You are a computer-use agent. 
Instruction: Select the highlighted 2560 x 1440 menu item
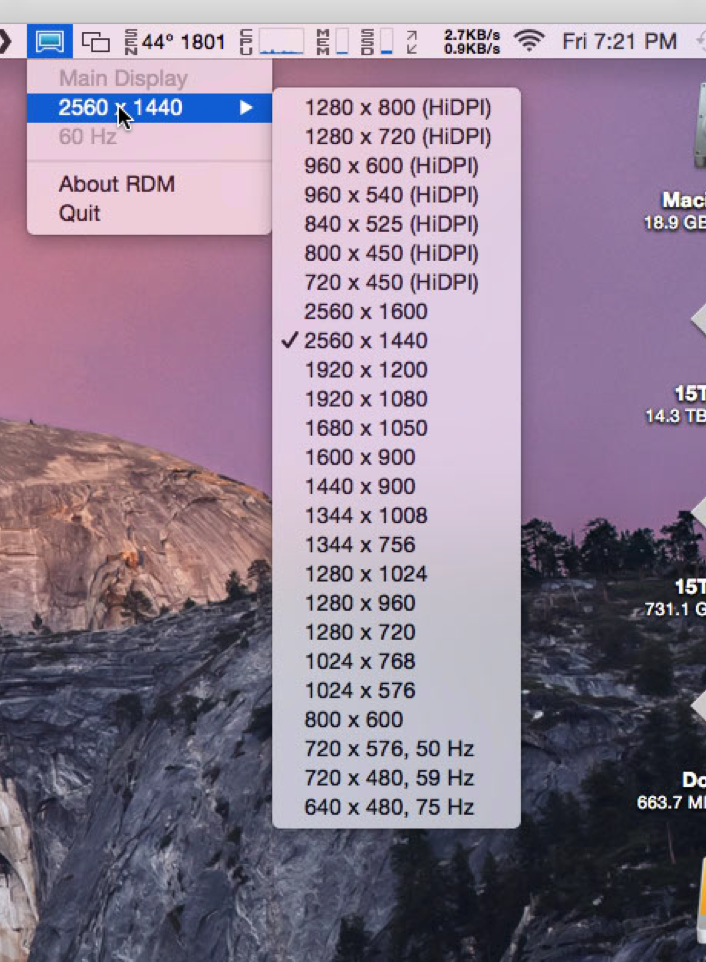tap(150, 108)
